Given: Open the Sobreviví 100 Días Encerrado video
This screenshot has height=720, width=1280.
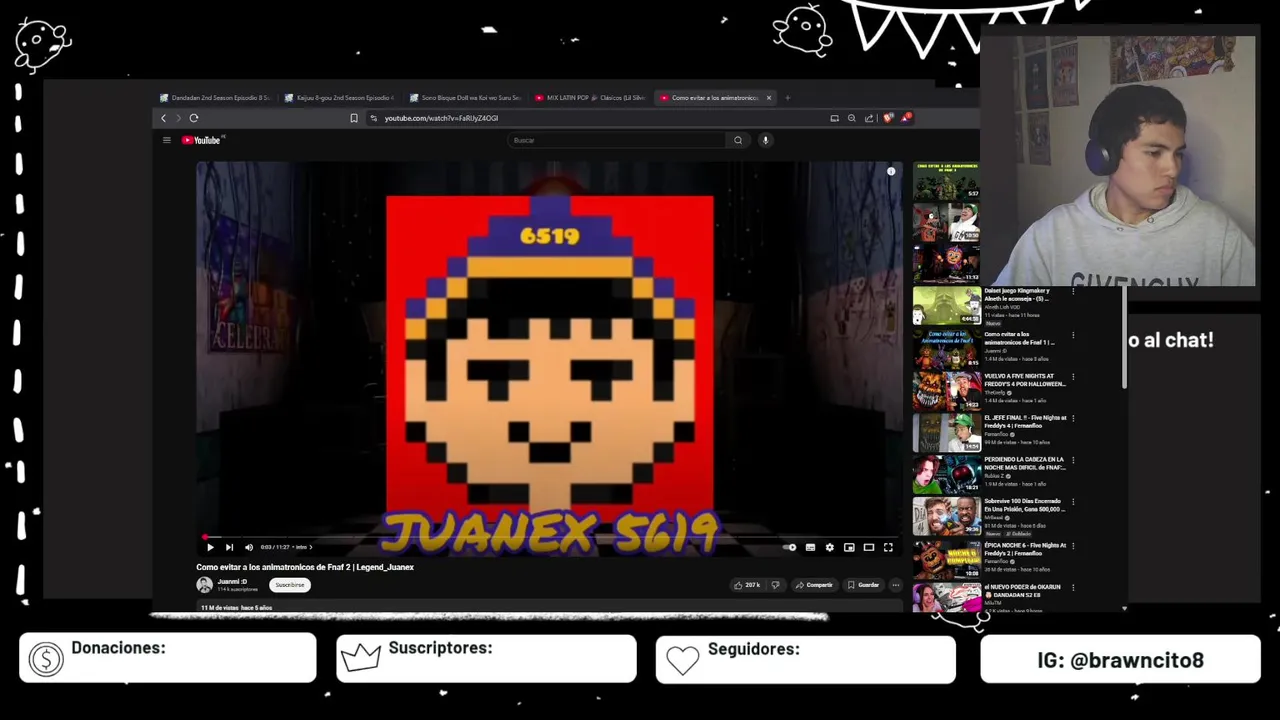Looking at the screenshot, I should (x=946, y=517).
